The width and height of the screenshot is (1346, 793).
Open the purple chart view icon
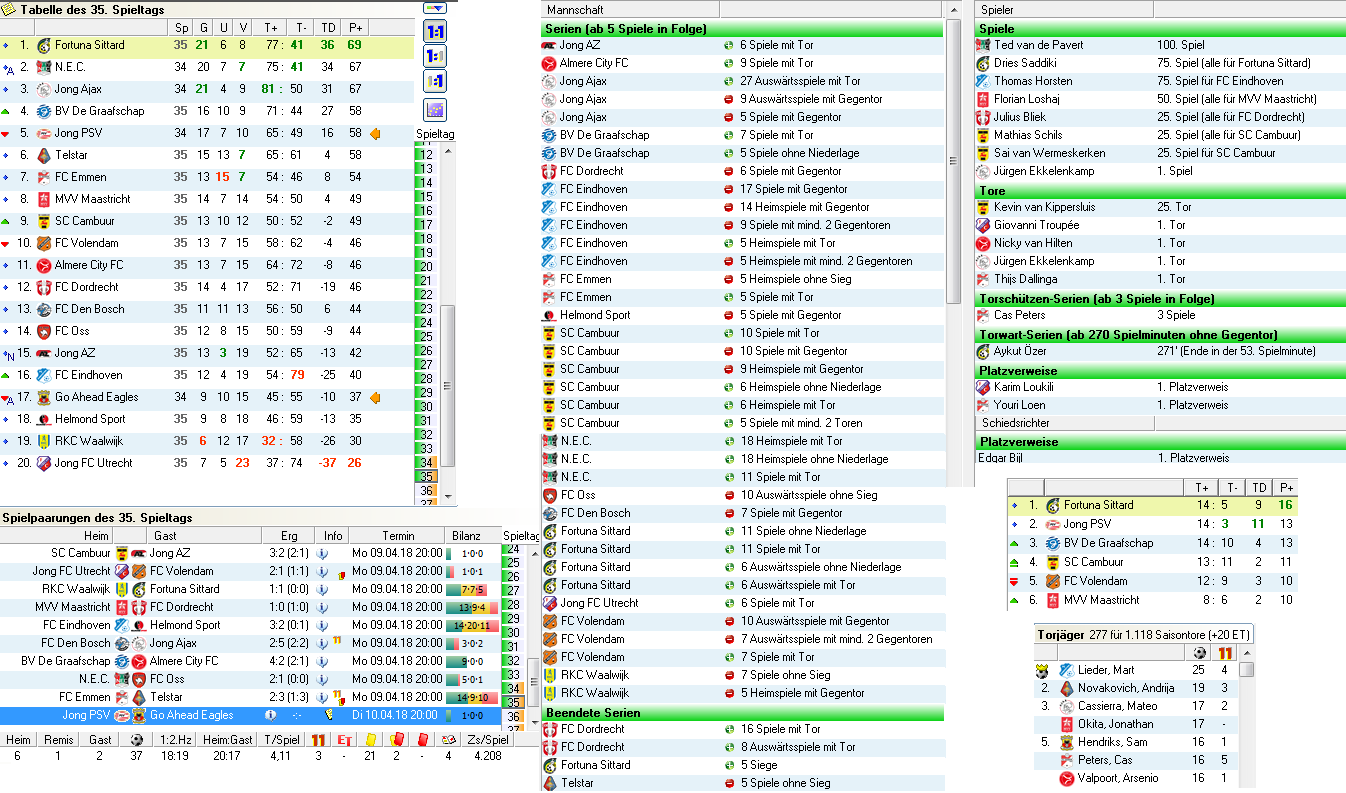pyautogui.click(x=435, y=110)
